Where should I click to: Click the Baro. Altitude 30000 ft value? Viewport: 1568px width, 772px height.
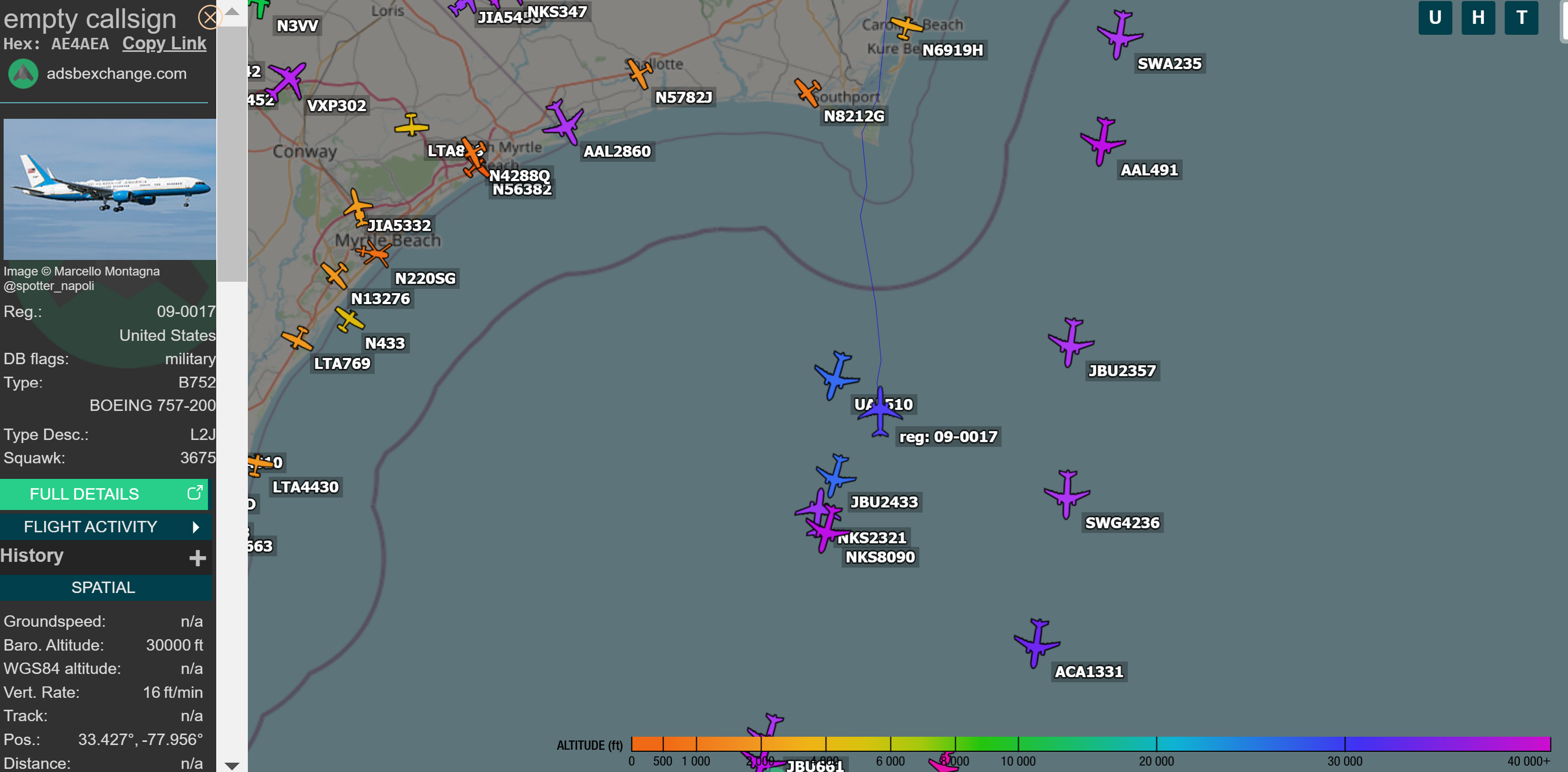174,645
